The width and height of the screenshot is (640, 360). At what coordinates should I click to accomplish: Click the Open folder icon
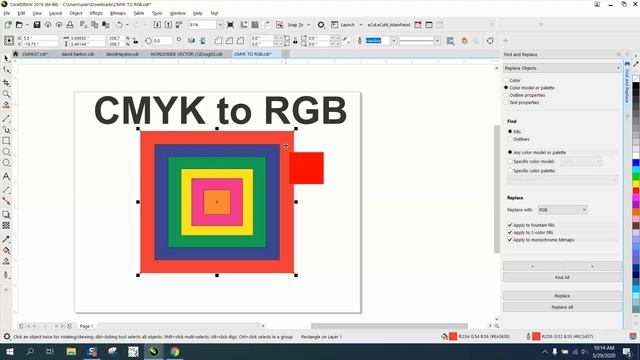point(19,25)
